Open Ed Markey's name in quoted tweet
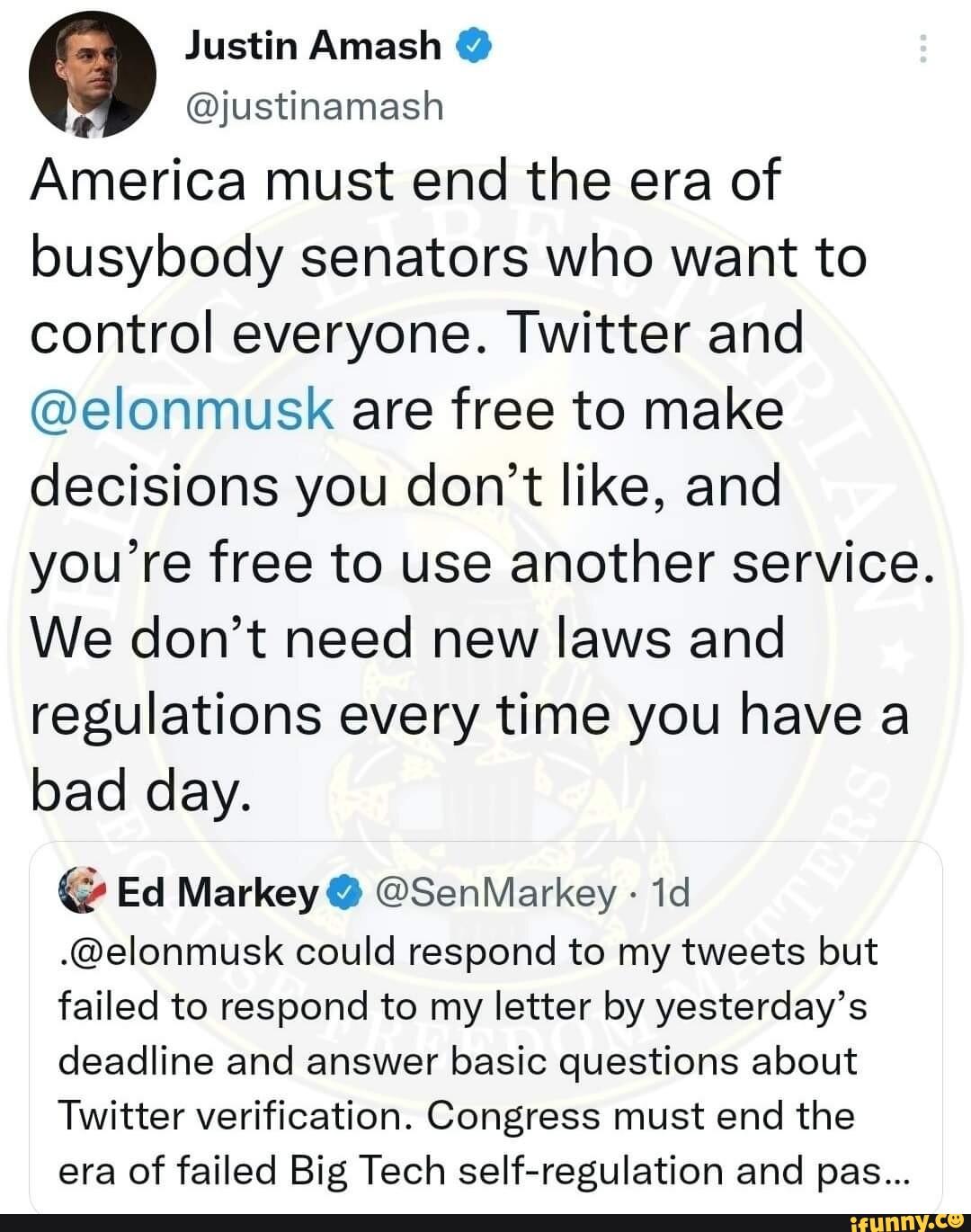Screen dimensions: 971x1232 pyautogui.click(x=218, y=893)
